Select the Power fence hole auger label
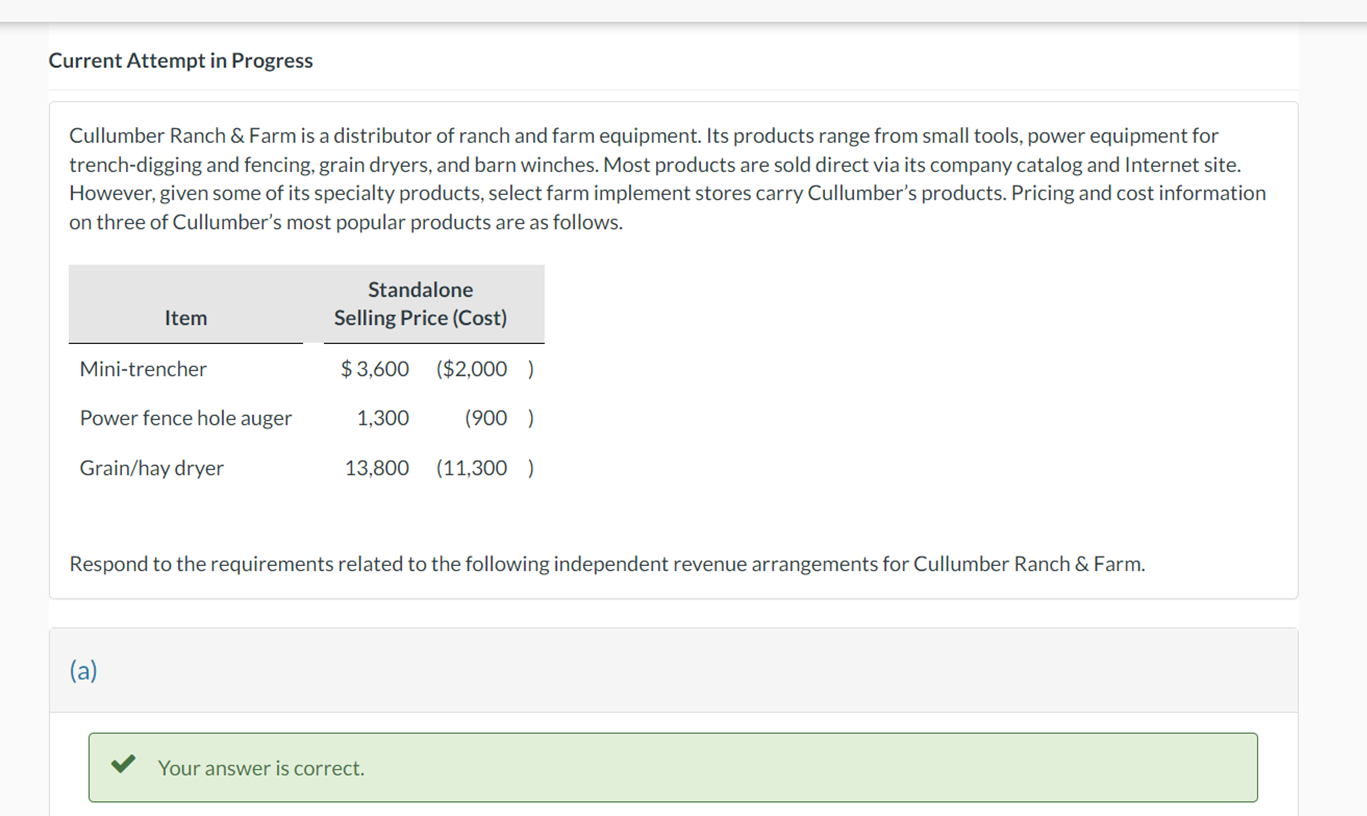This screenshot has width=1367, height=816. tap(186, 418)
